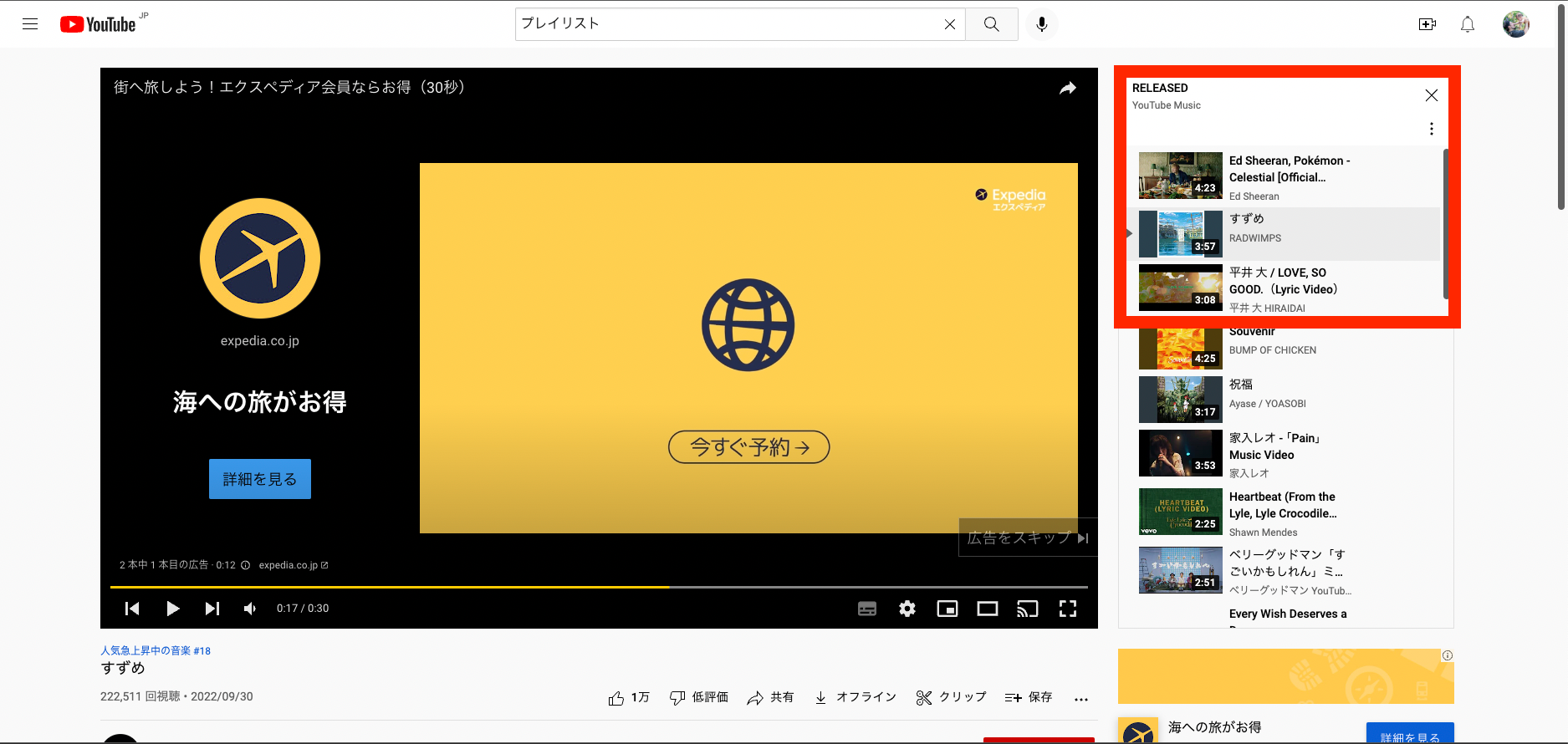Share the ad using the arrow icon
This screenshot has height=744, width=1568.
(x=1068, y=88)
